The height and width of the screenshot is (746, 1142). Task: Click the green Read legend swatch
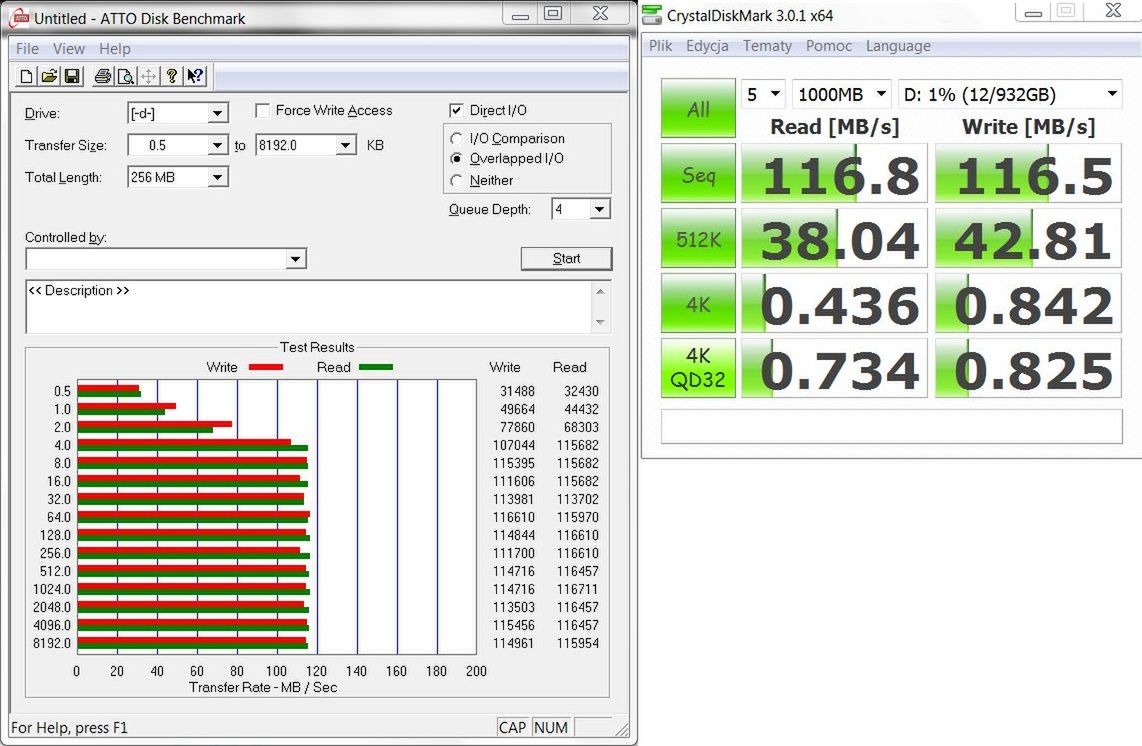tap(376, 367)
